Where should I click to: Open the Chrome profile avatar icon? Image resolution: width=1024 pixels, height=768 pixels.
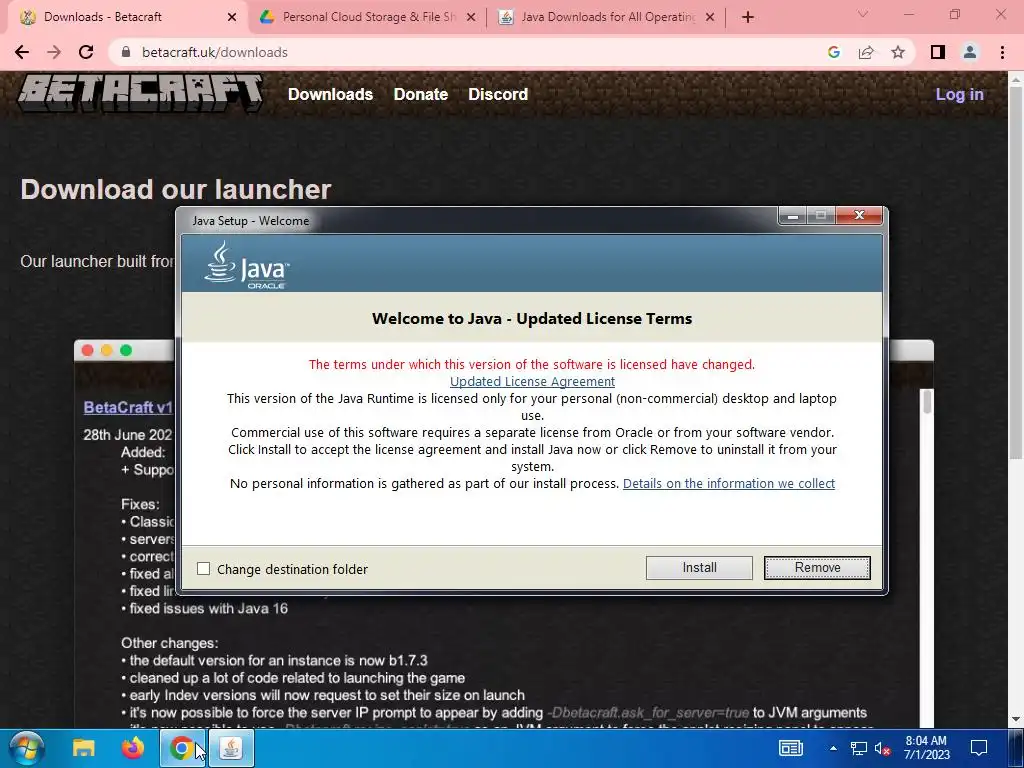[x=970, y=52]
